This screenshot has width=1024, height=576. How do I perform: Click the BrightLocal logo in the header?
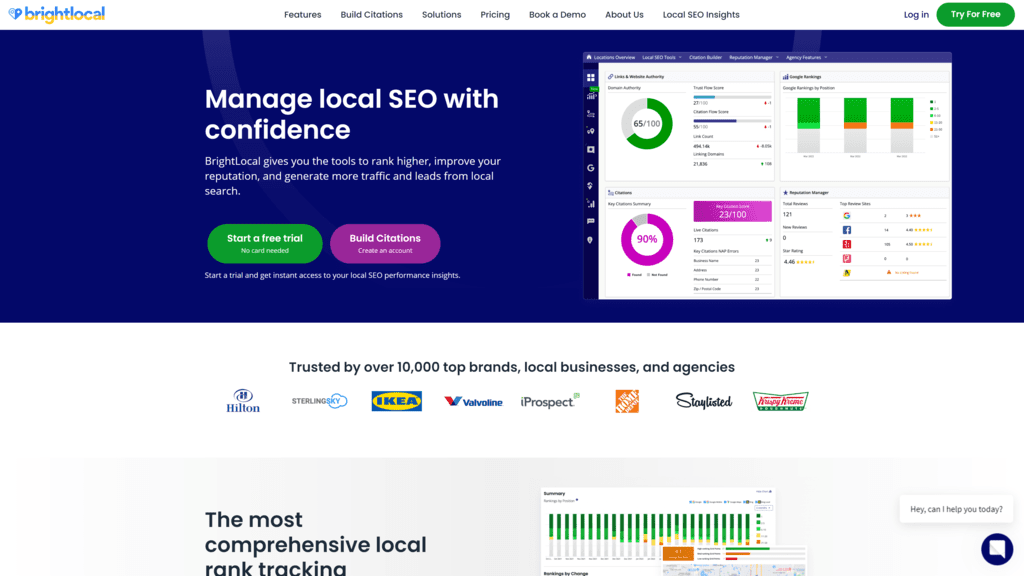tap(57, 14)
